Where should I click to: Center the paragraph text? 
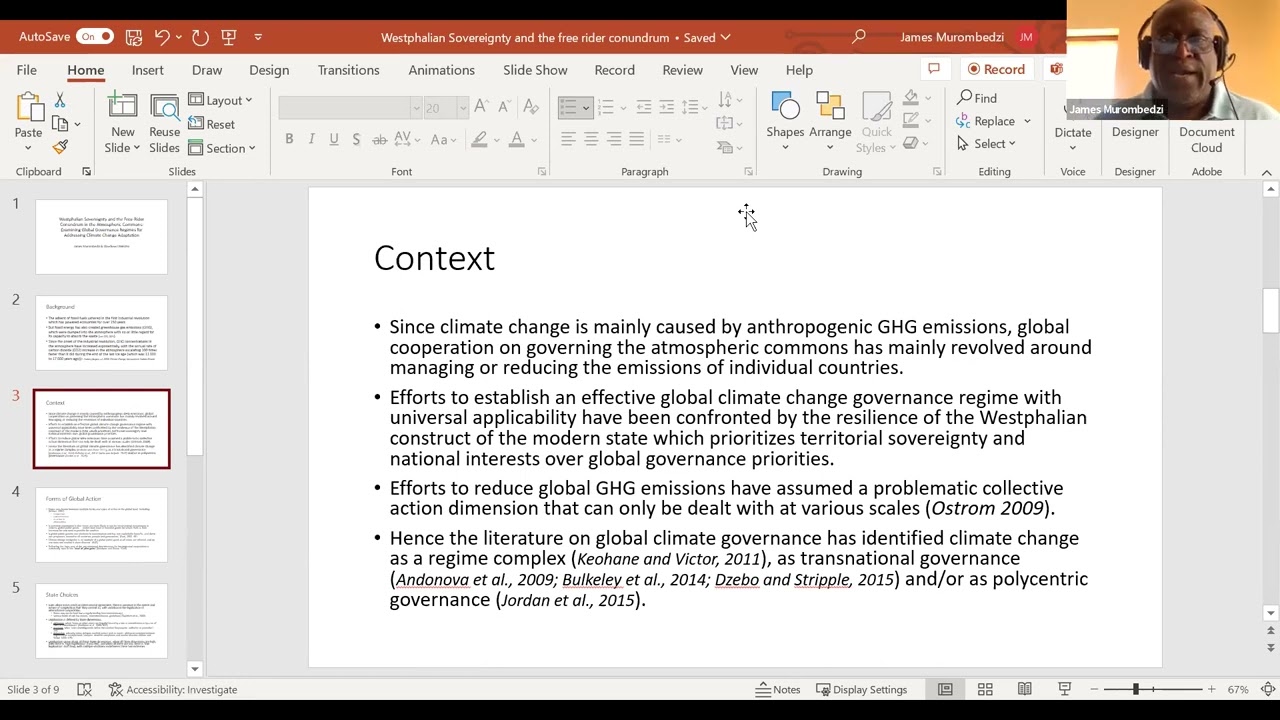[591, 139]
